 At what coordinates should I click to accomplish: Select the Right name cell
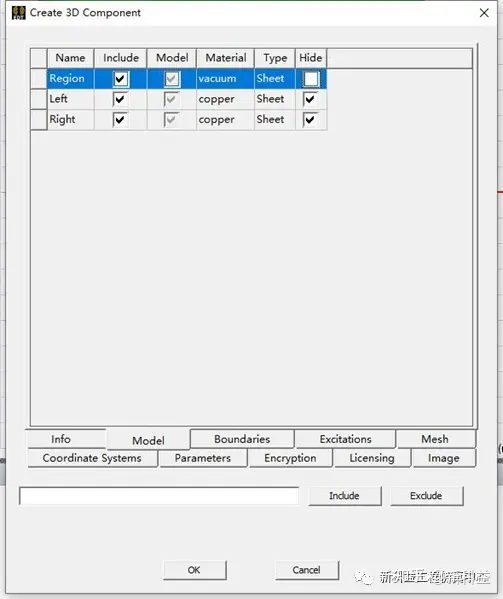70,120
